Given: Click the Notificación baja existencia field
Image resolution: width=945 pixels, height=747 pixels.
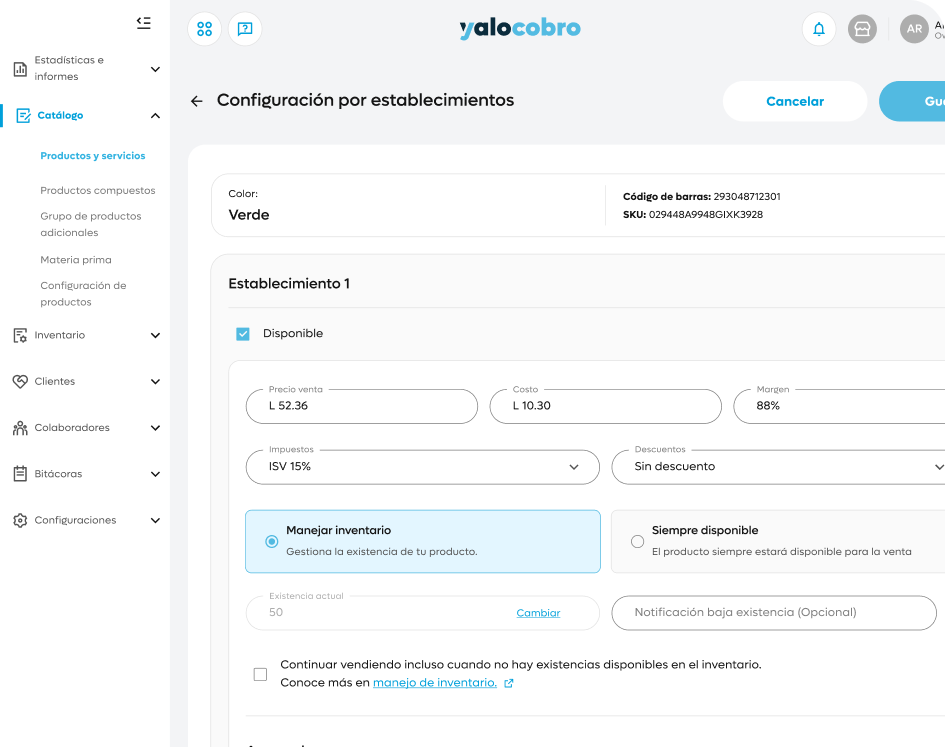Looking at the screenshot, I should (x=774, y=613).
